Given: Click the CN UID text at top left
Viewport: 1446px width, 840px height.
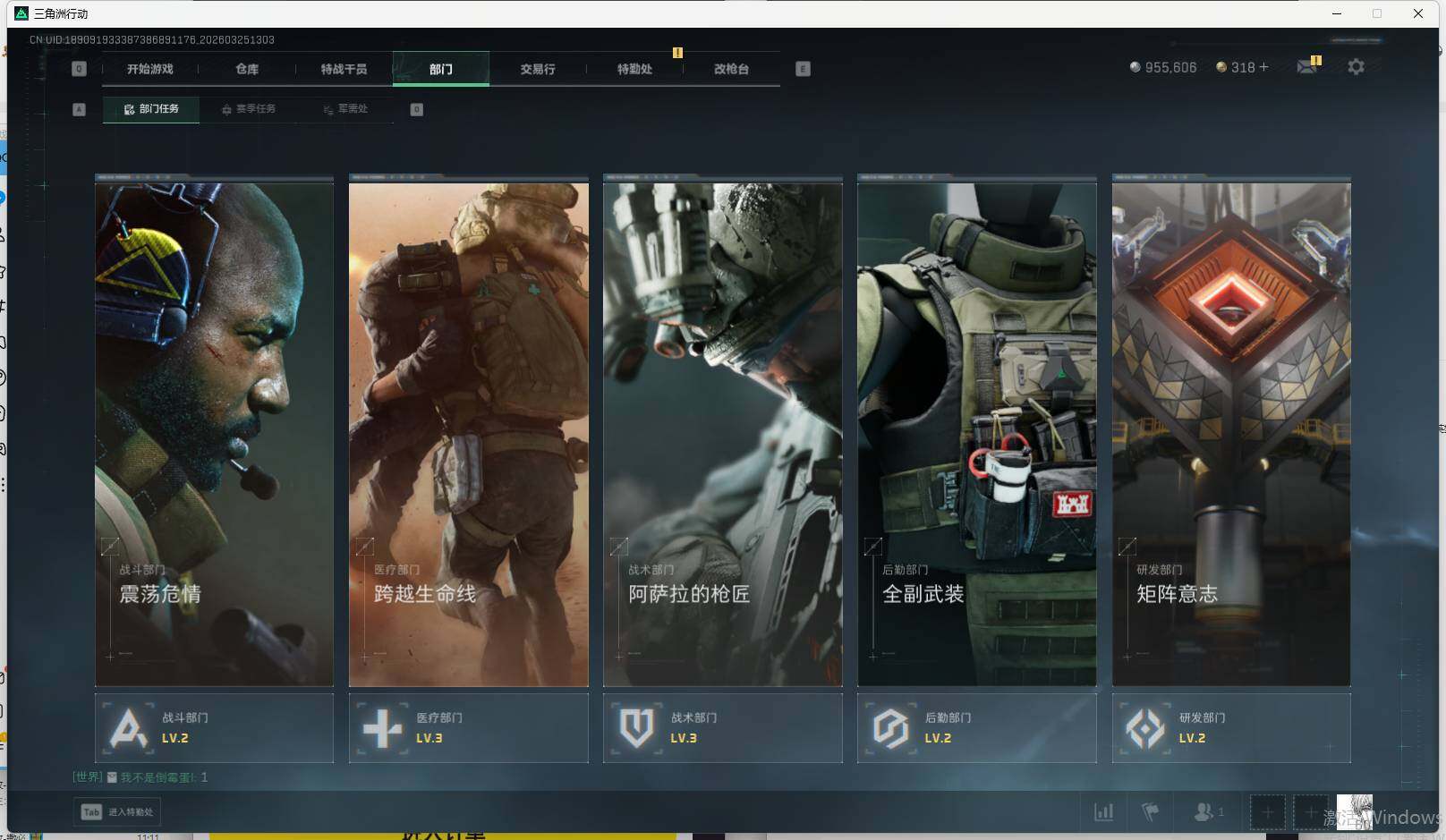Looking at the screenshot, I should pyautogui.click(x=152, y=40).
